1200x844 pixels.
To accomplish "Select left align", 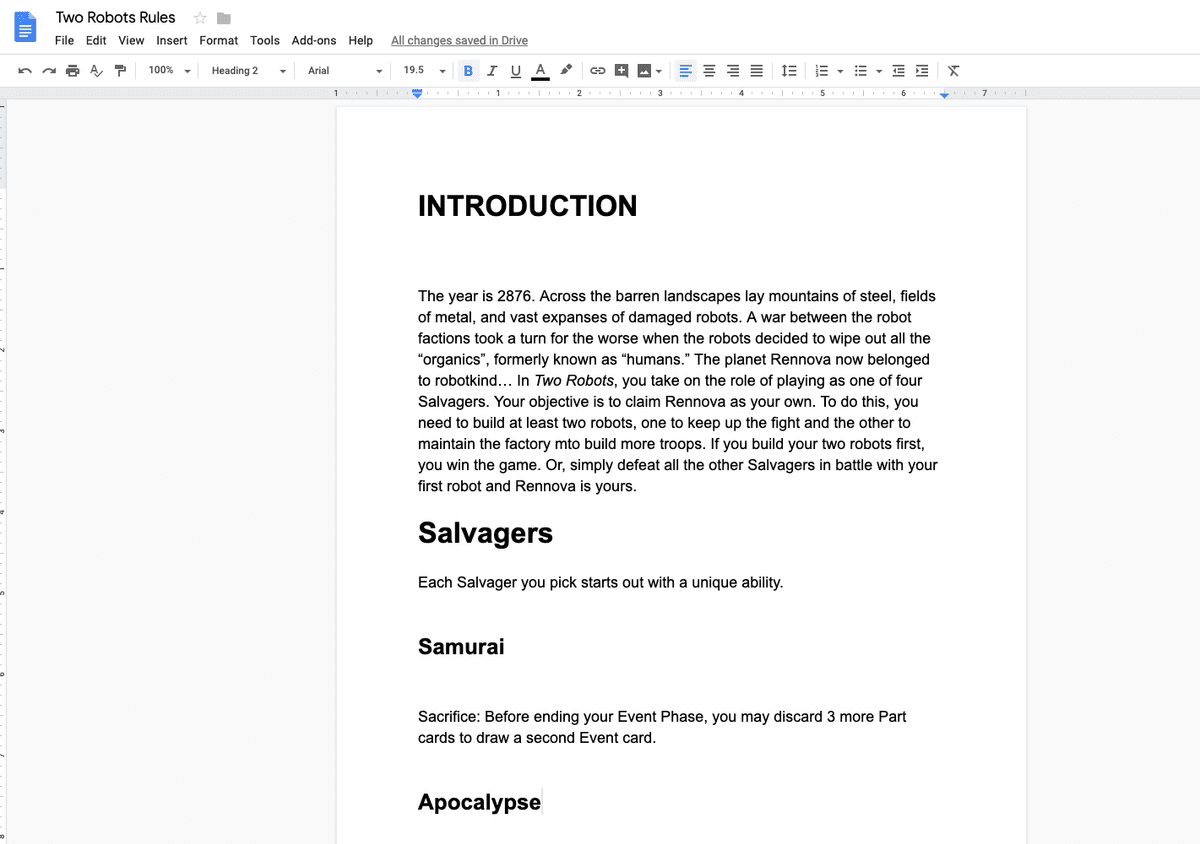I will click(x=686, y=71).
